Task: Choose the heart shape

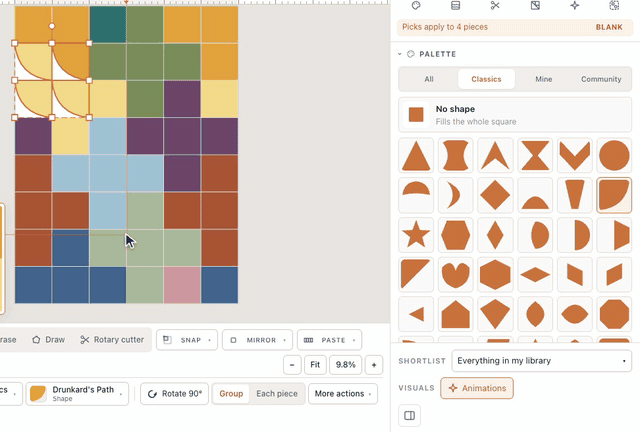Action: (456, 274)
